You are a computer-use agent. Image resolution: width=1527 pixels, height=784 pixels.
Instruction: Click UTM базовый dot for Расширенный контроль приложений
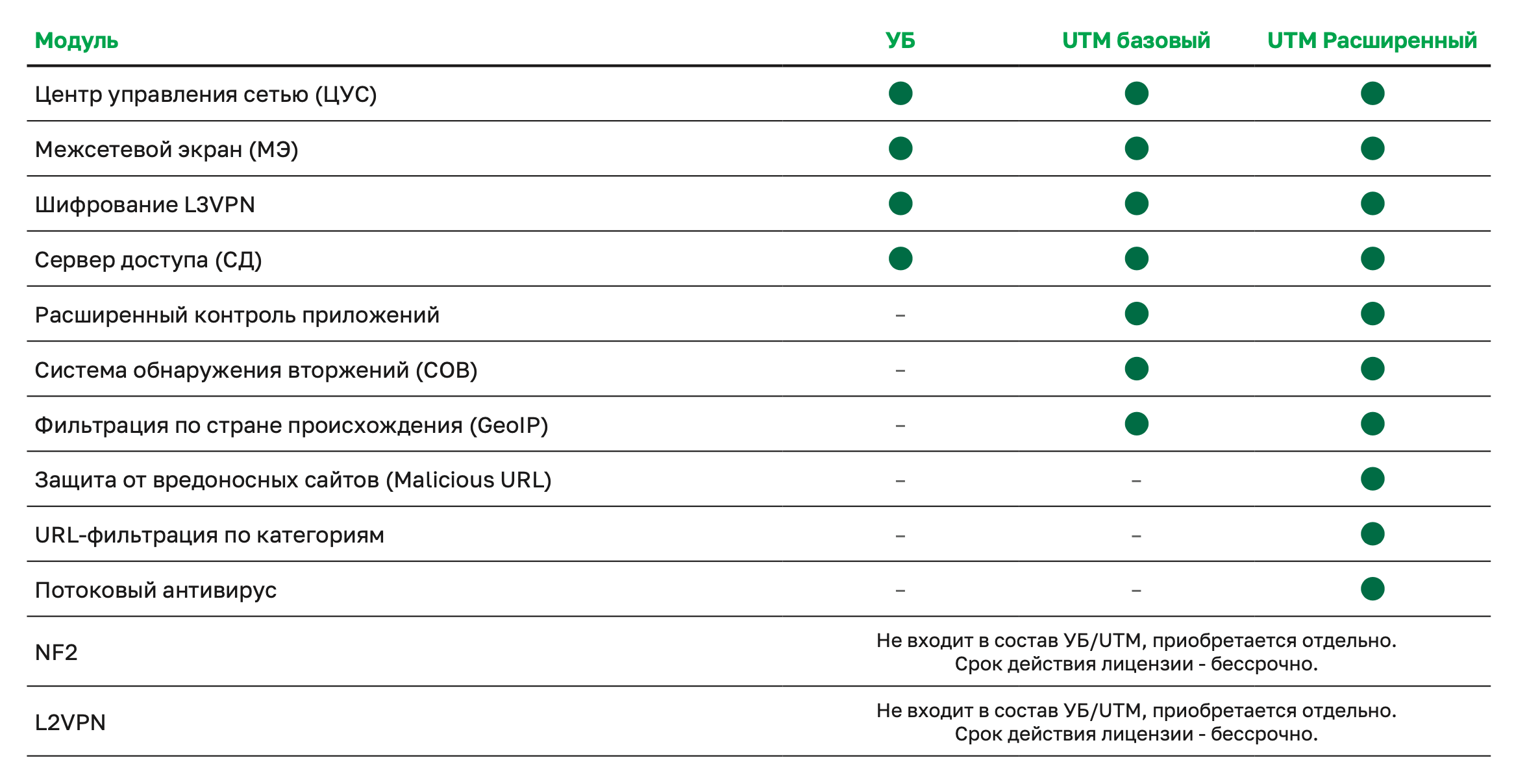click(1136, 314)
